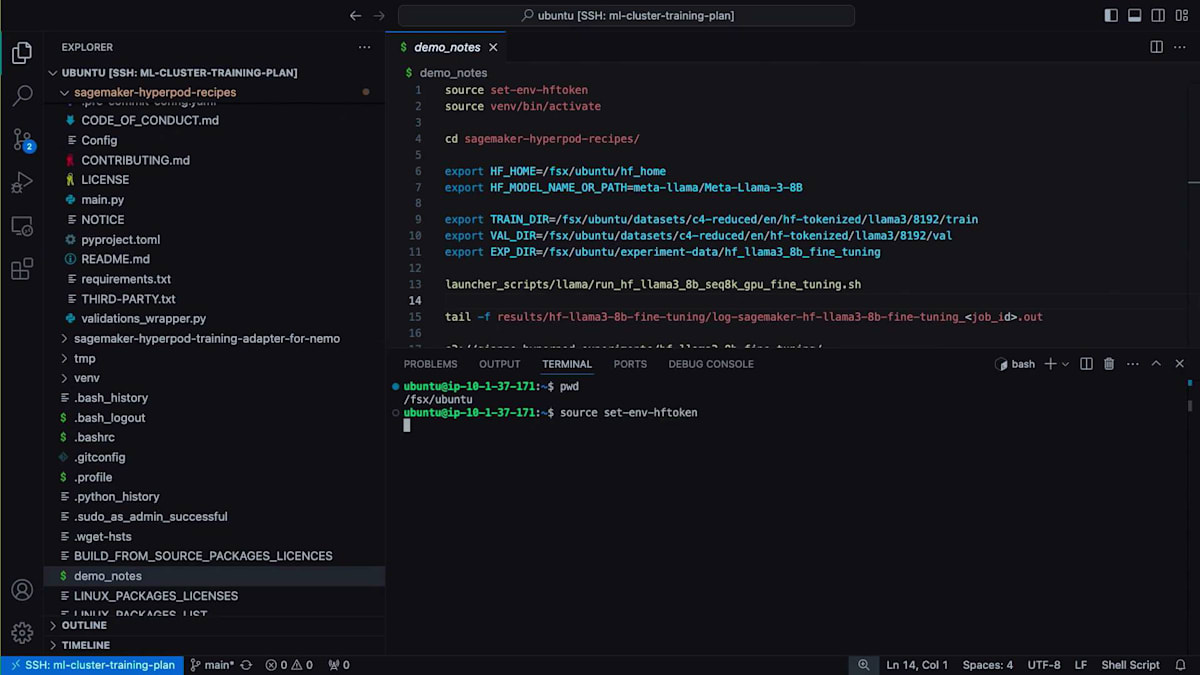The width and height of the screenshot is (1200, 675).
Task: Switch to the PORTS panel tab
Action: click(630, 364)
